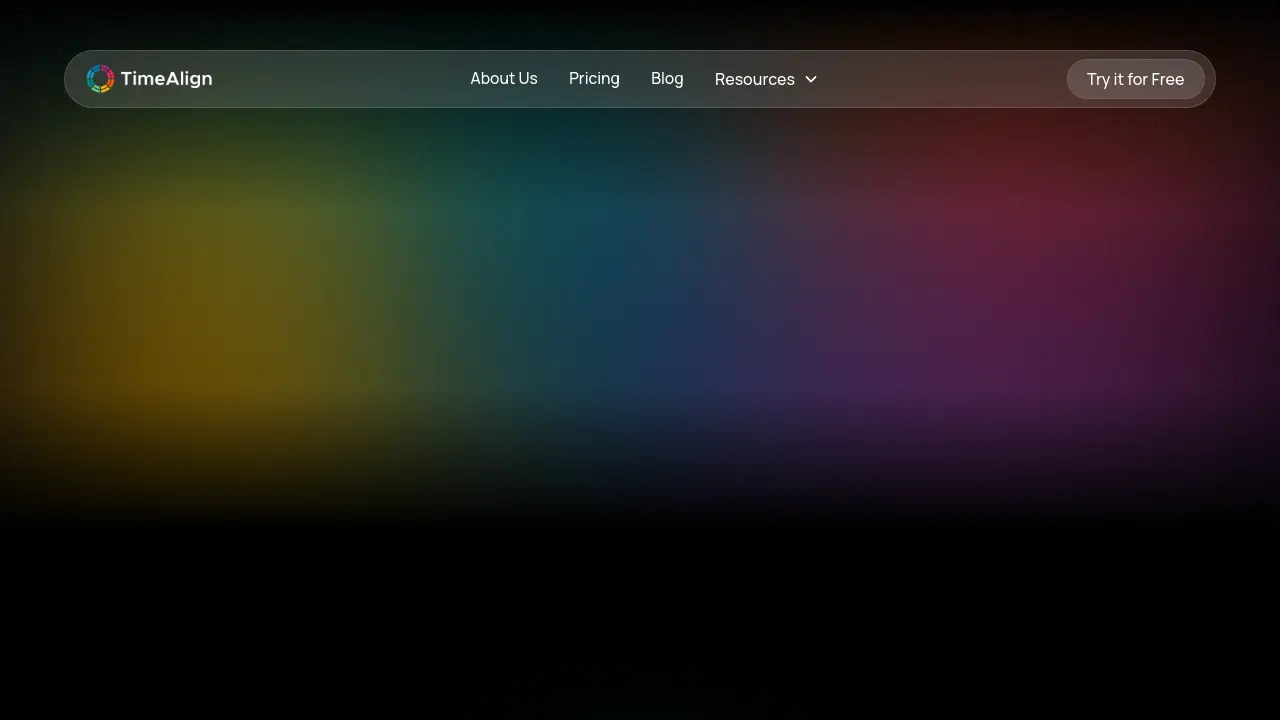Click the TimeAlign brand name text
1280x720 pixels.
pos(166,79)
